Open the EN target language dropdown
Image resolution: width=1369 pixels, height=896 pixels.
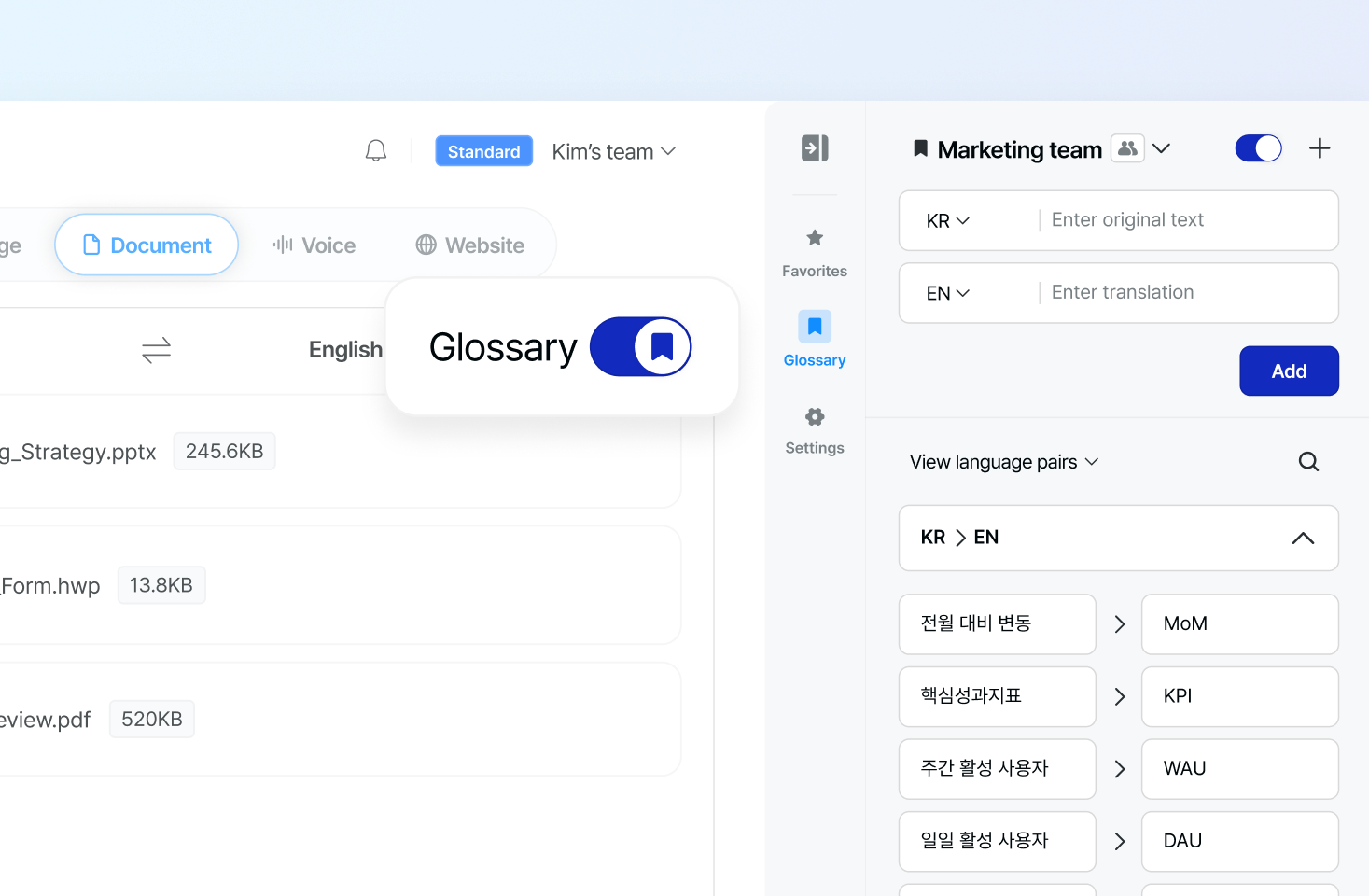click(x=948, y=293)
